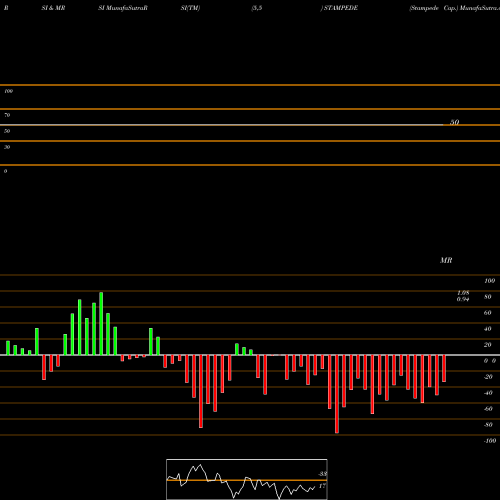Click the RSI axis label 30
This screenshot has height=500, width=500.
(7, 147)
